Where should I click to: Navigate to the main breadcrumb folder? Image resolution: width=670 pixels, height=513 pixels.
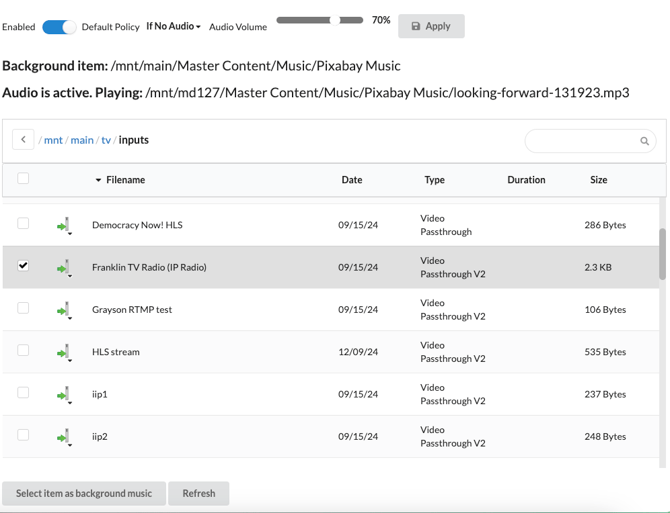point(82,140)
